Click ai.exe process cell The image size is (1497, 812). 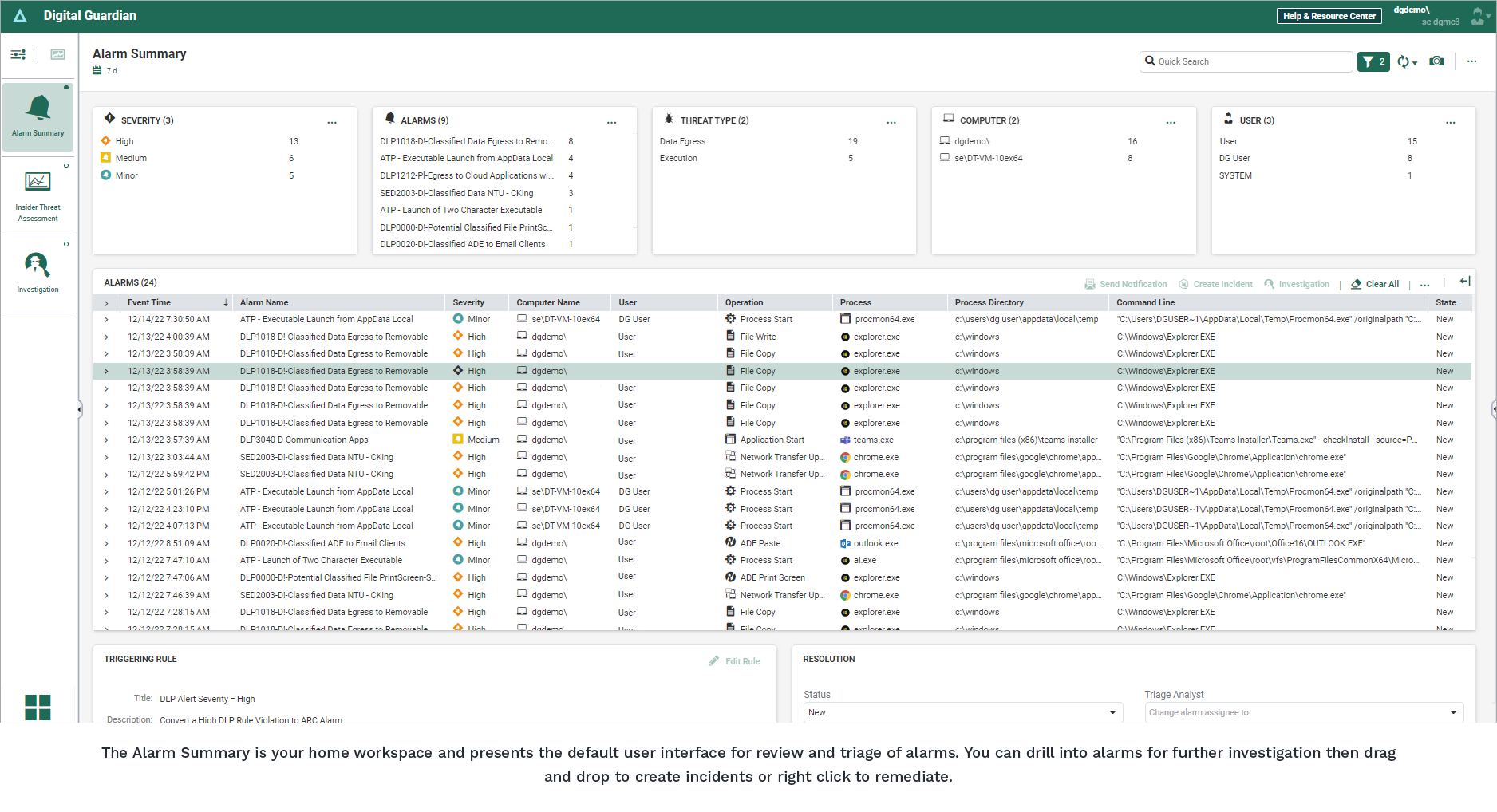tap(859, 561)
